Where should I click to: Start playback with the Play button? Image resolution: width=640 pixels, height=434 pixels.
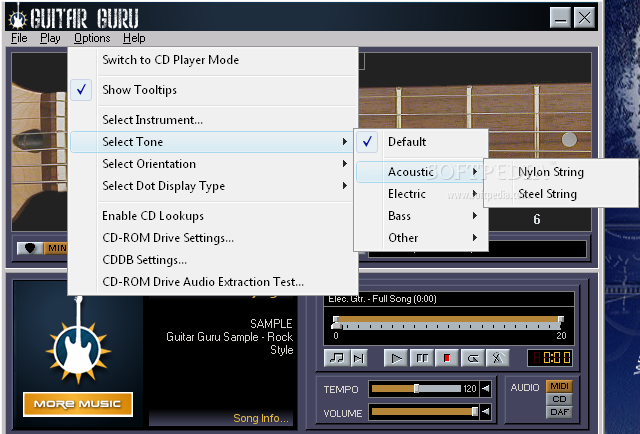click(396, 358)
